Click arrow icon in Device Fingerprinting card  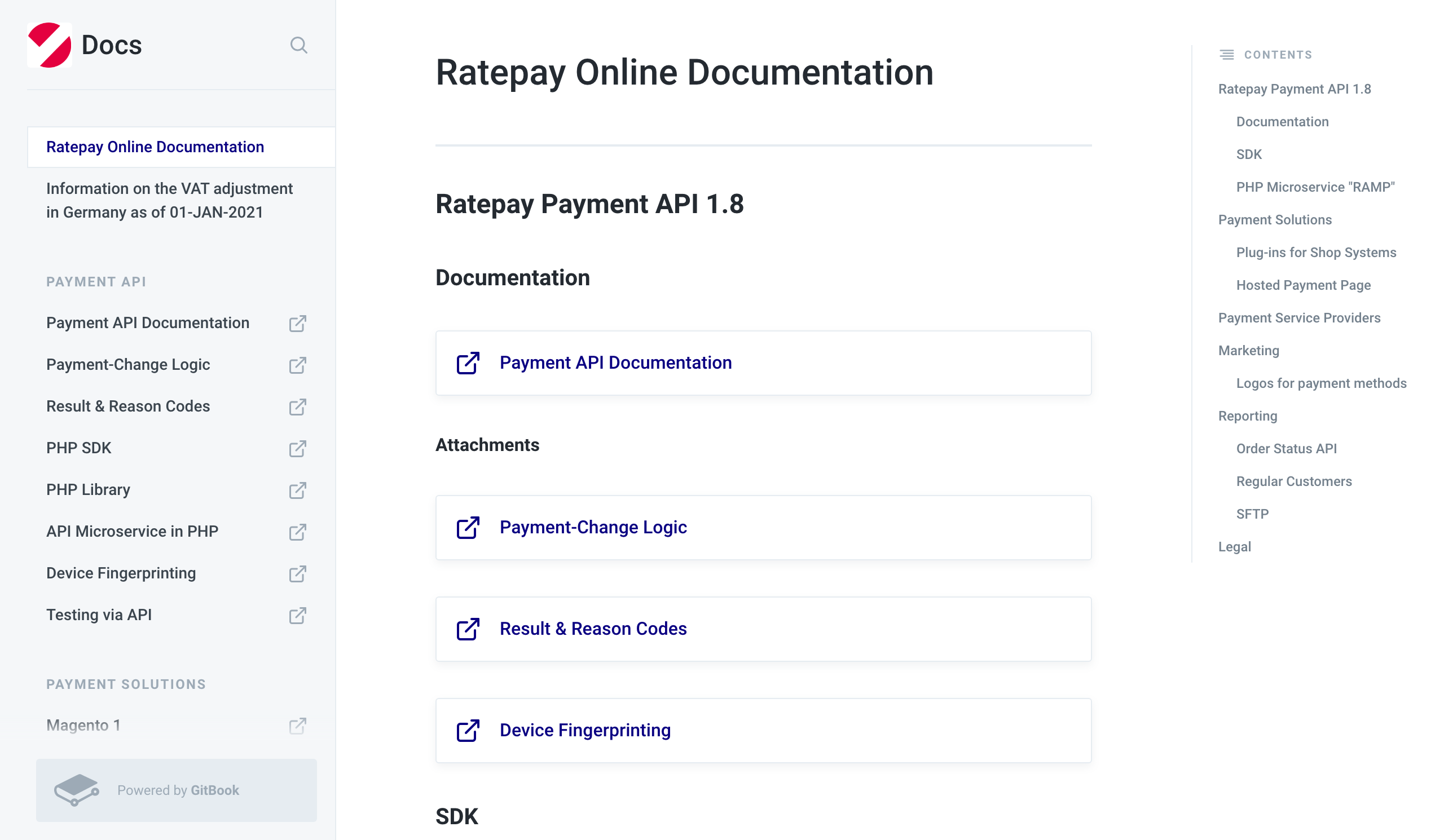point(468,731)
